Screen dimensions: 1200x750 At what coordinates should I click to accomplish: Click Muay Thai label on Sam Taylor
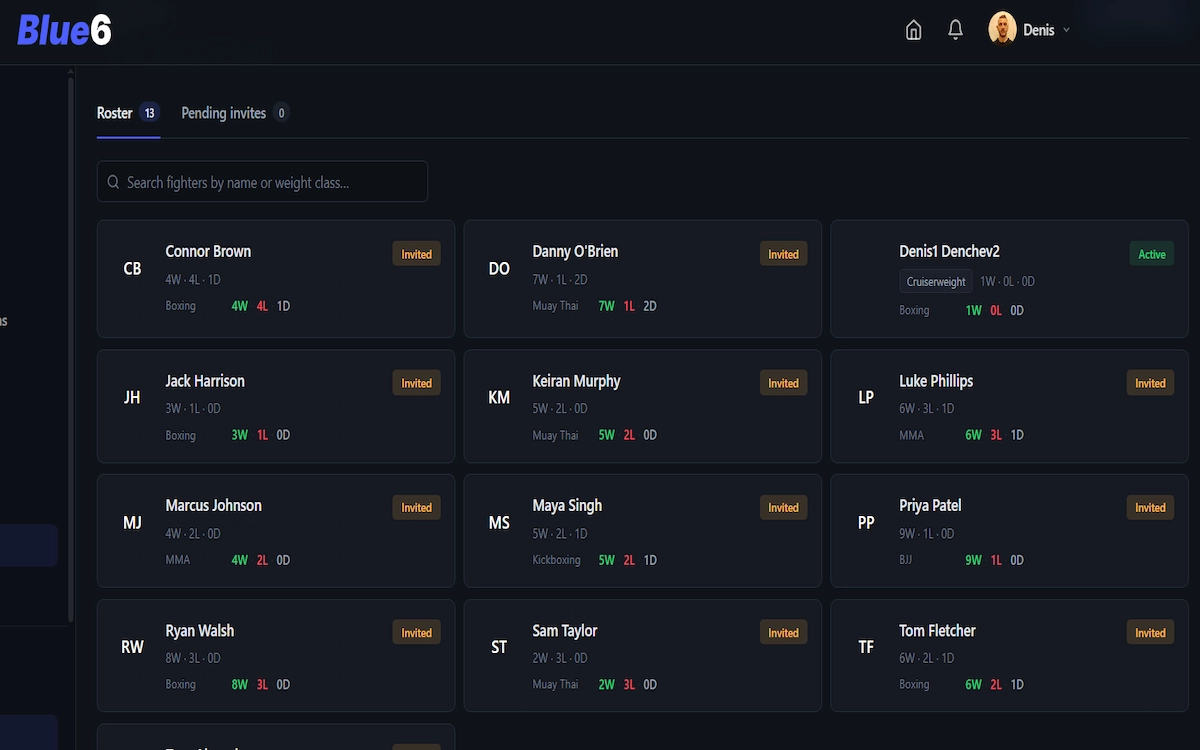pos(555,685)
